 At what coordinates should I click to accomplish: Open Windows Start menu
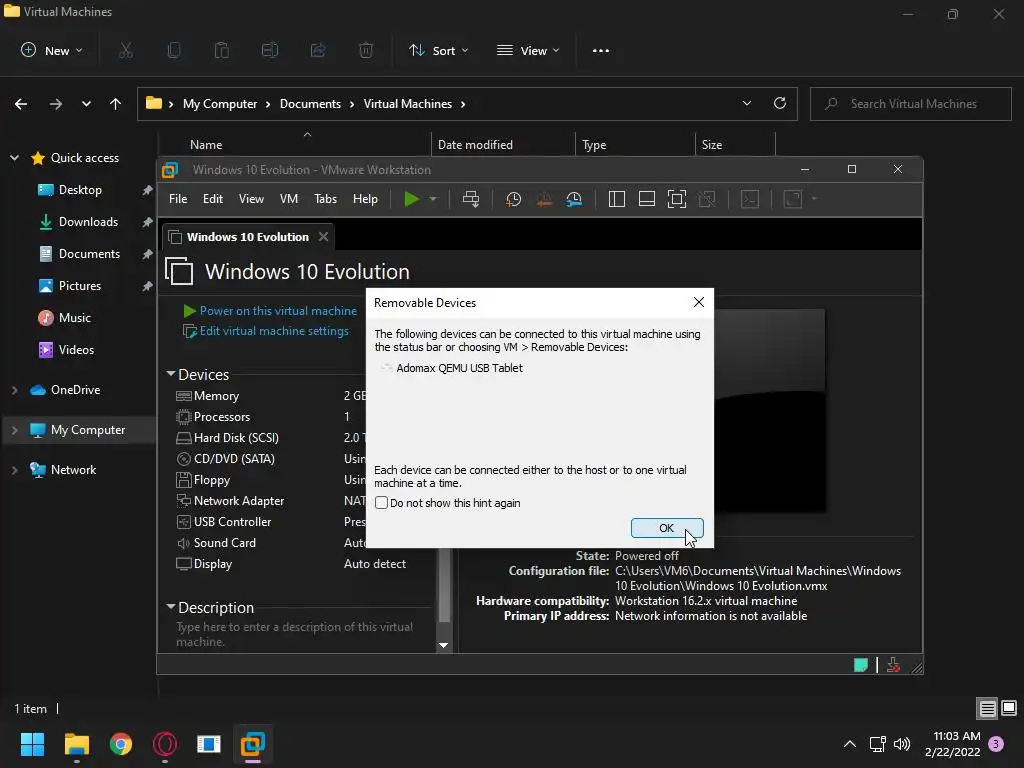click(x=32, y=744)
